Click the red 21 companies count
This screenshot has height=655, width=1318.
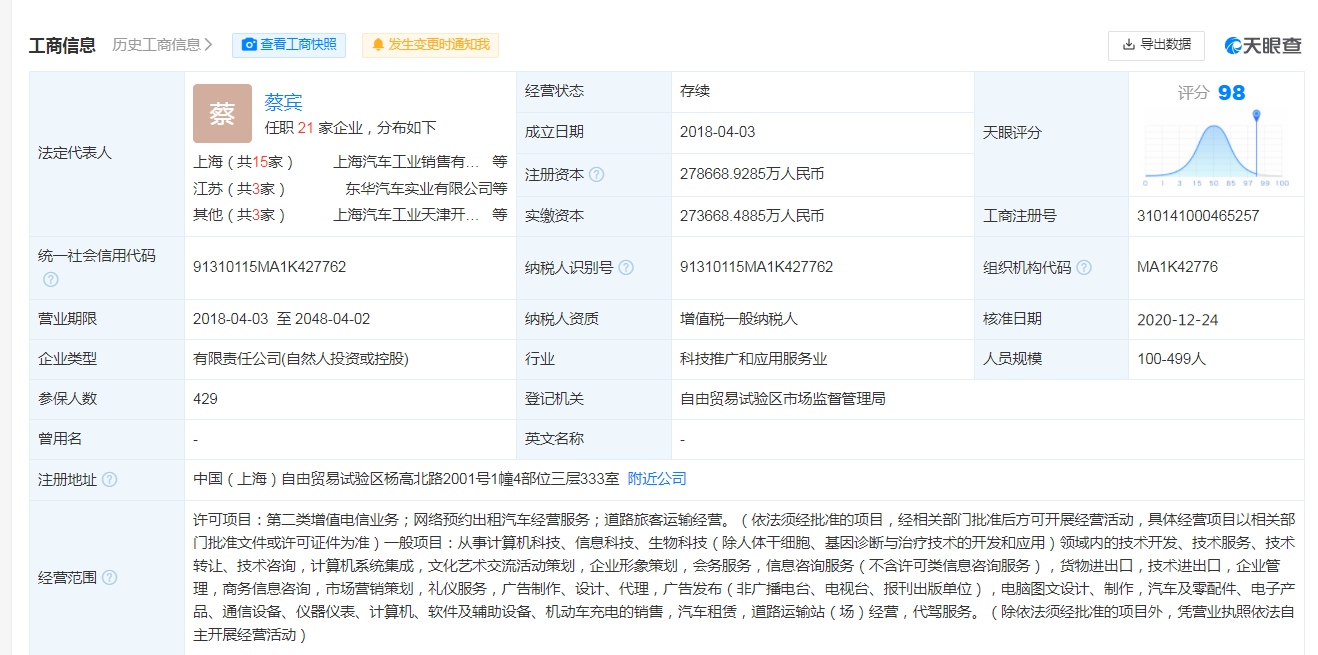(x=307, y=128)
